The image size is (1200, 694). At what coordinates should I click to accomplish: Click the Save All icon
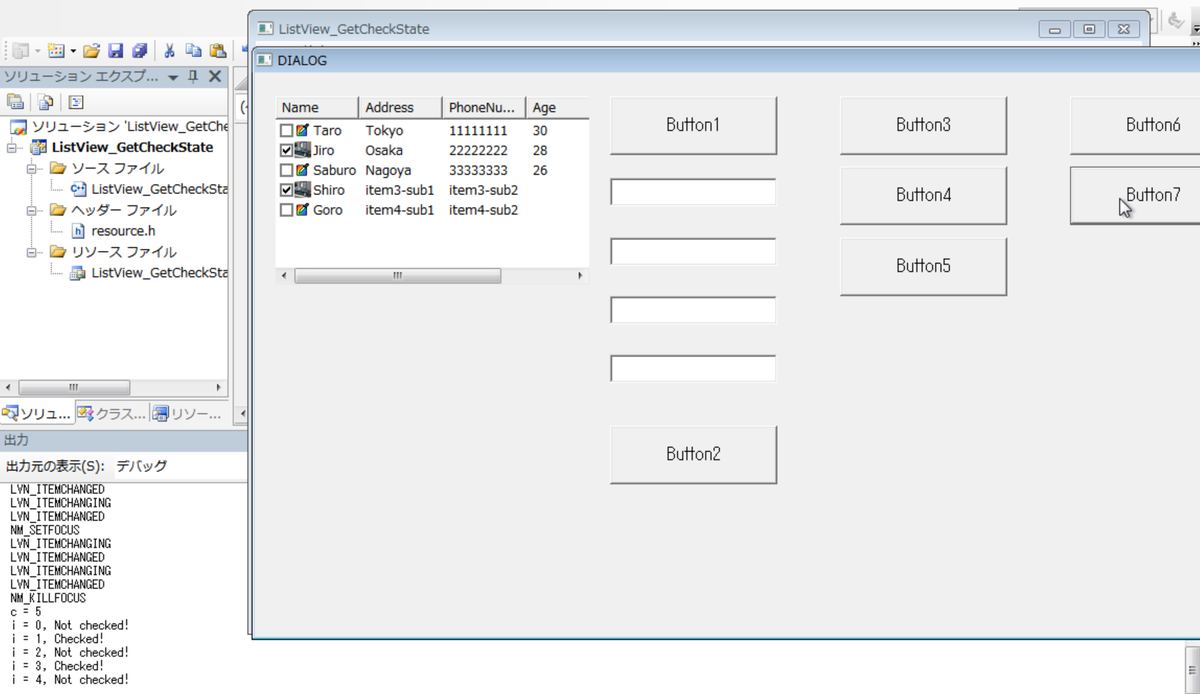[140, 50]
